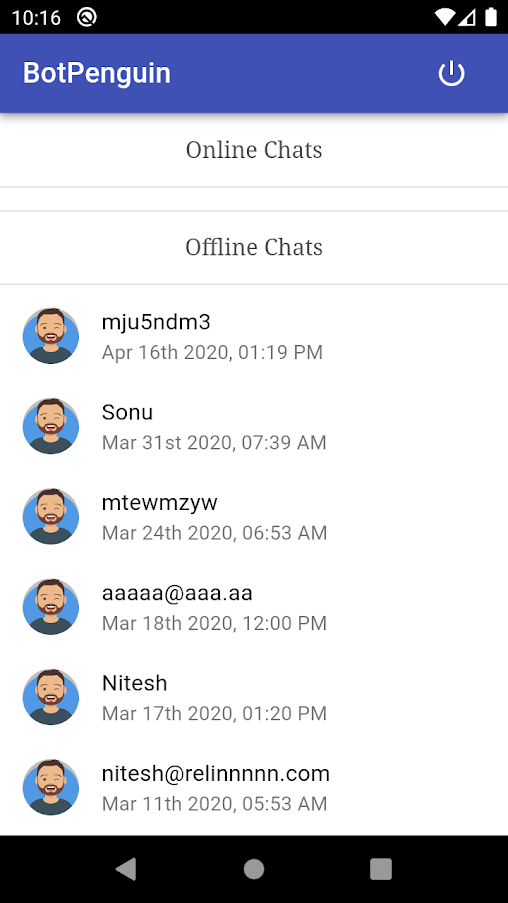
Task: Select the mtewmzyw conversation
Action: pyautogui.click(x=254, y=517)
